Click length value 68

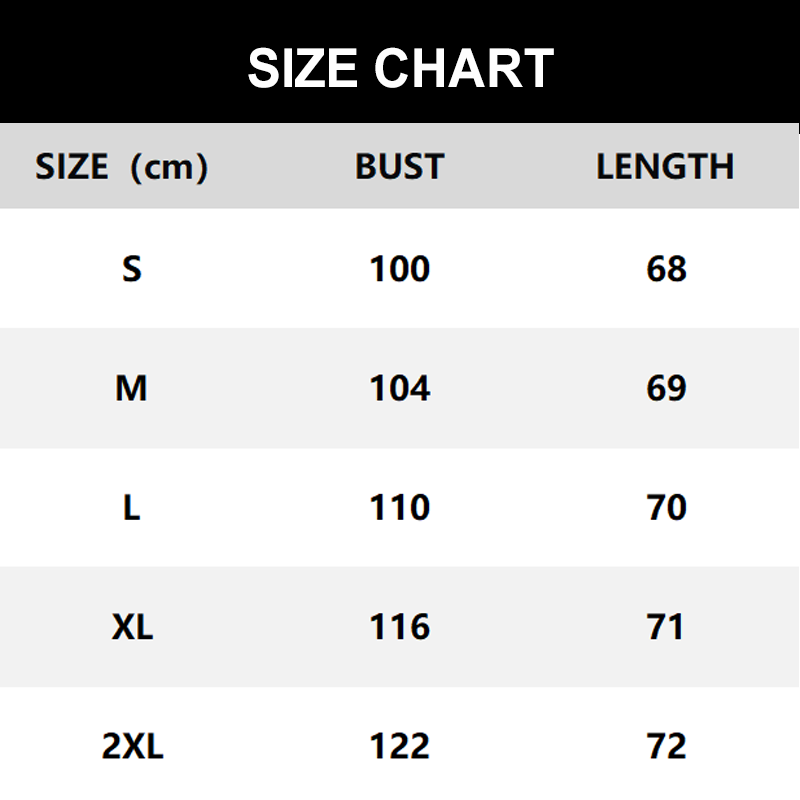tap(666, 268)
